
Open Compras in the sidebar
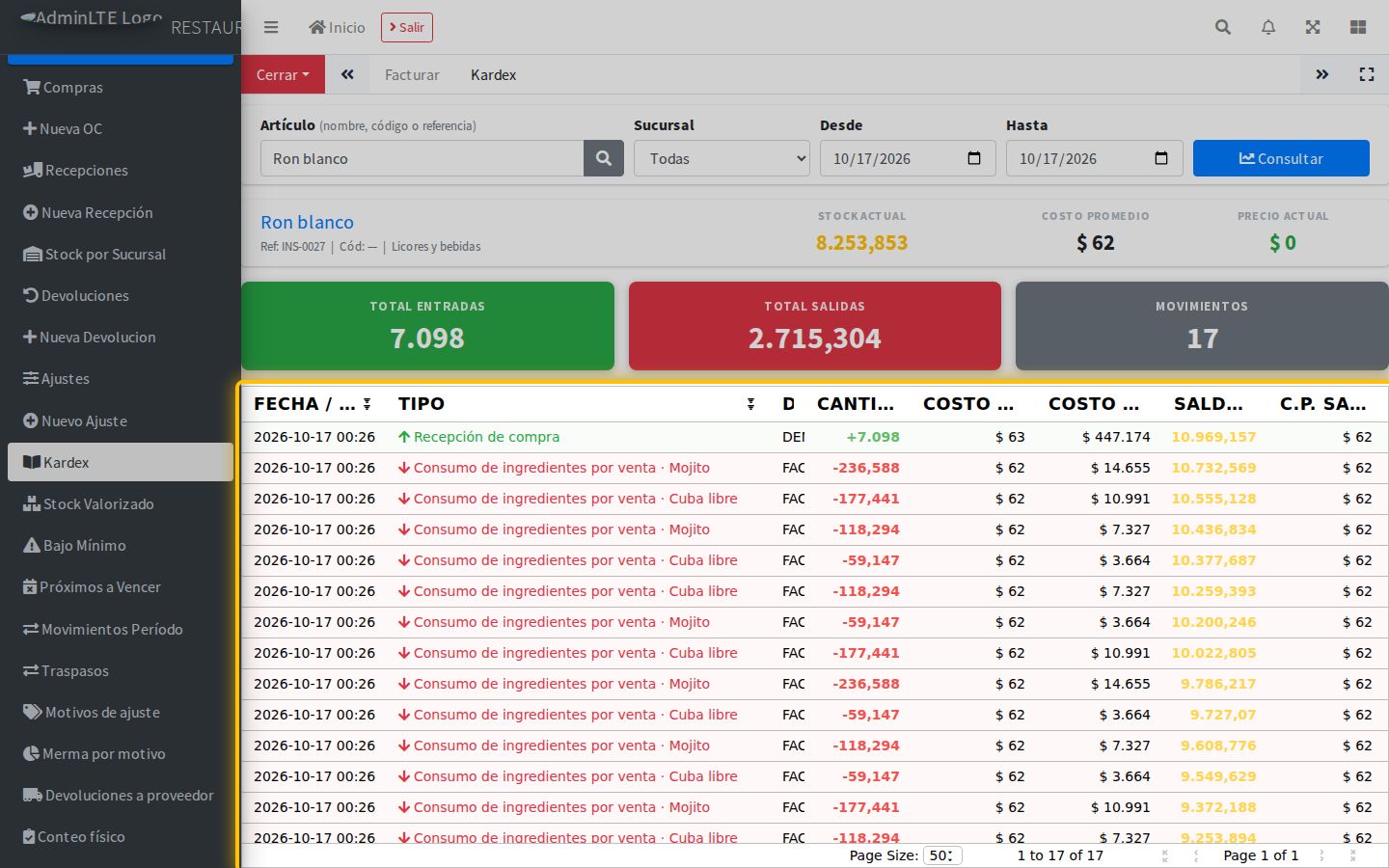[x=121, y=87]
